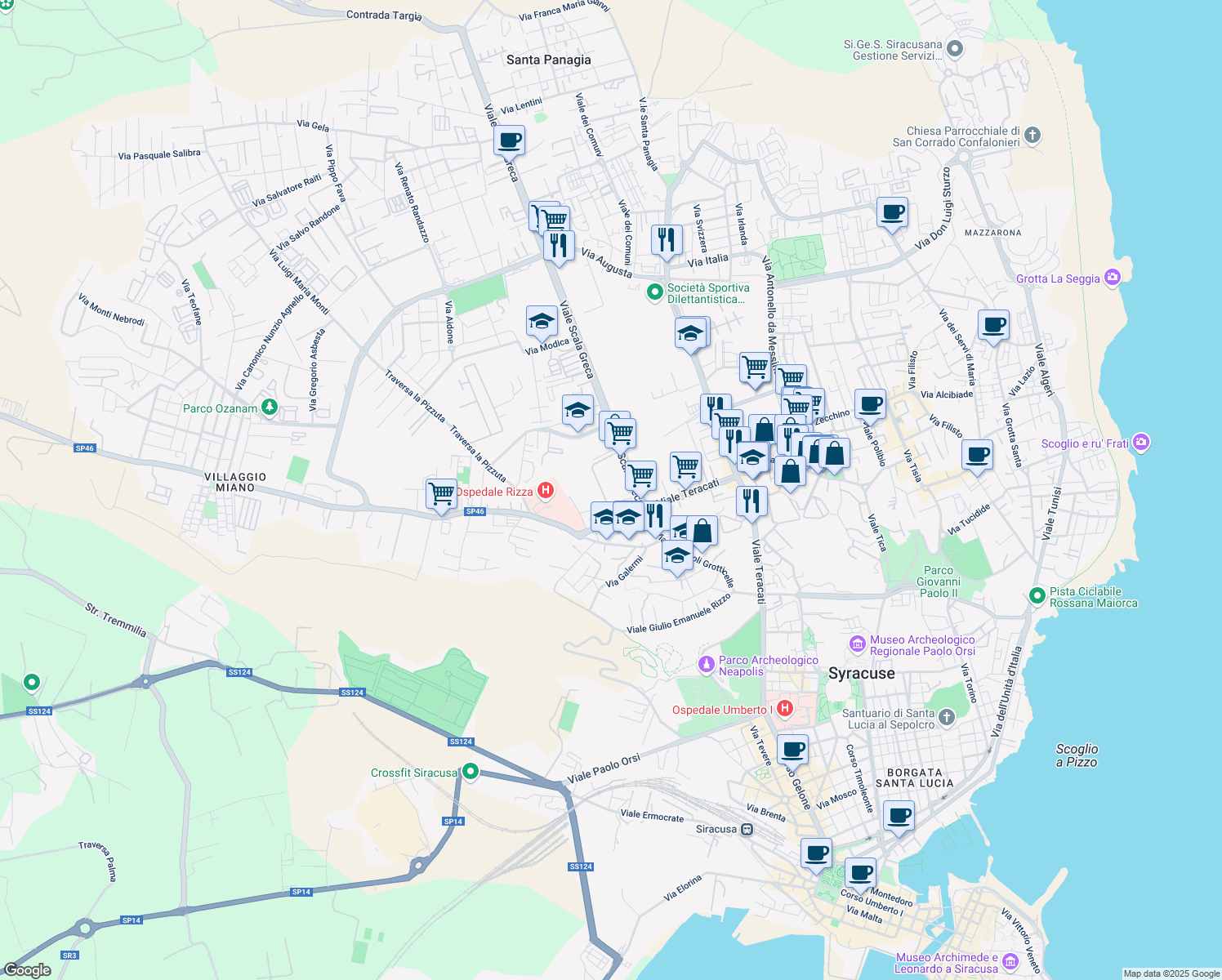Click Ospedale Umberto I hospital icon
Viewport: 1222px width, 980px height.
pos(784,708)
